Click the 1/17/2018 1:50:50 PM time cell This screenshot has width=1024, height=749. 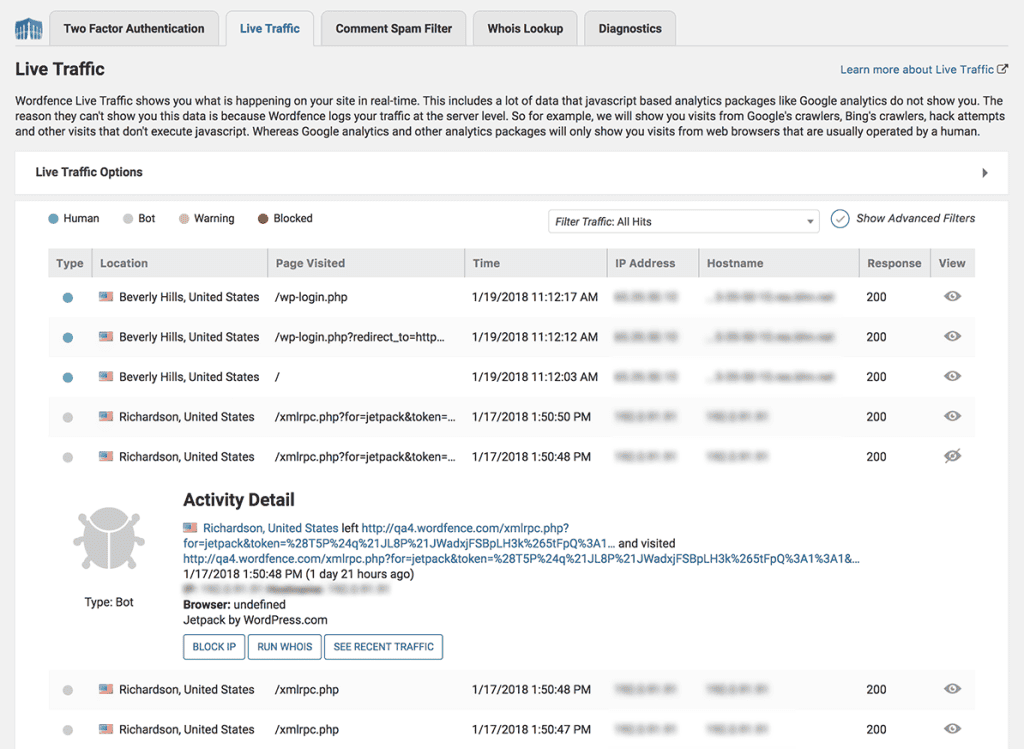pyautogui.click(x=531, y=417)
